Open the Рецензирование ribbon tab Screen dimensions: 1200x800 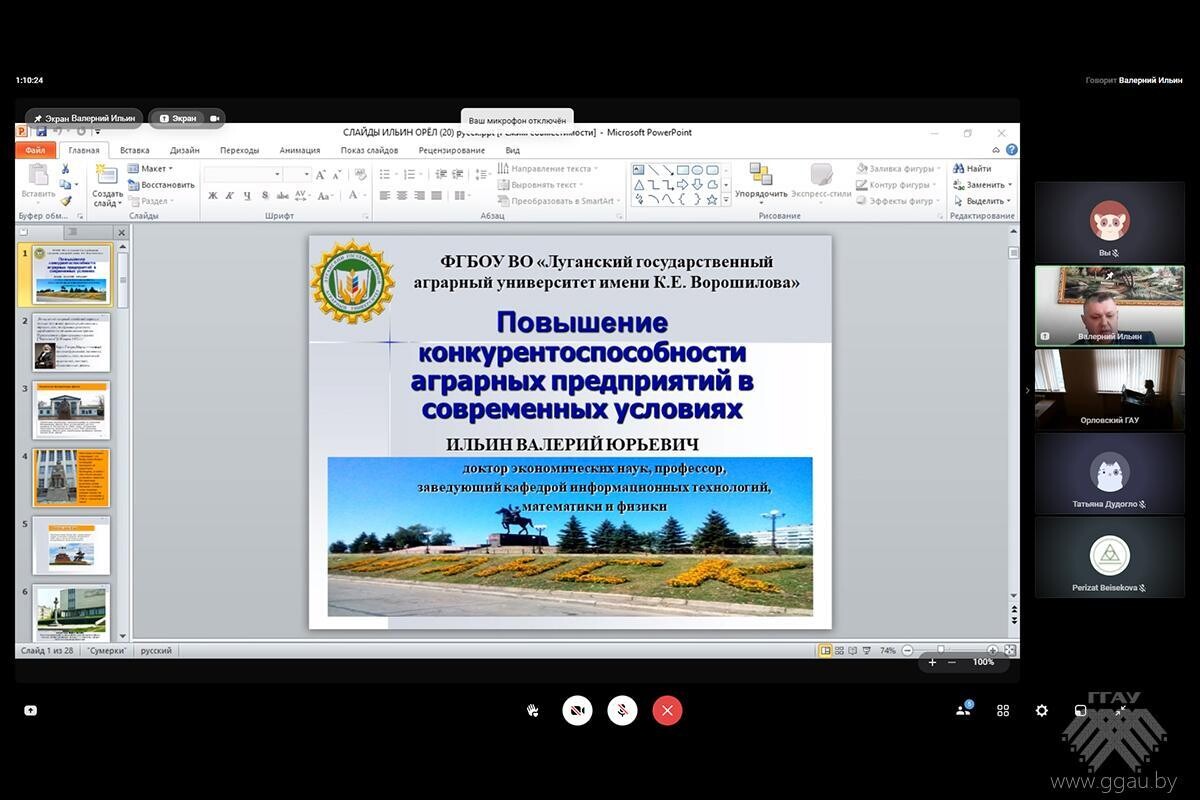tap(451, 150)
